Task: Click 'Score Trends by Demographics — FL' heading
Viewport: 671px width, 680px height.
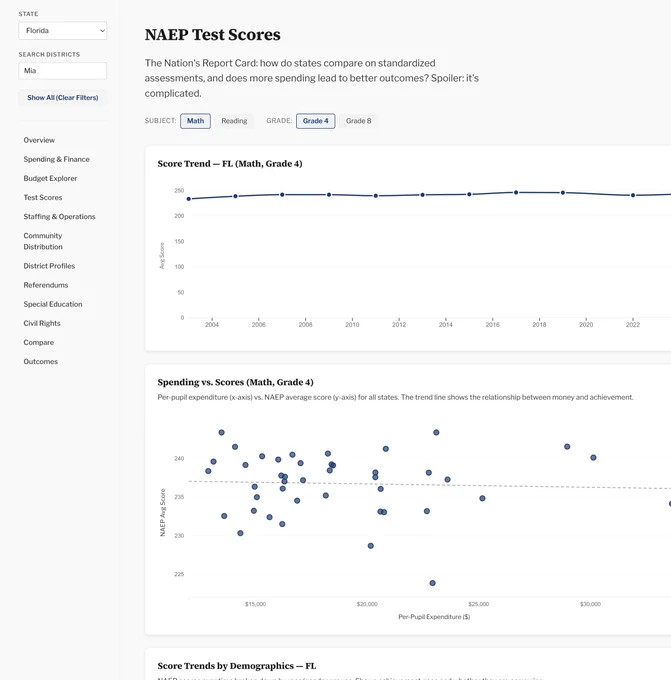Action: pos(237,666)
